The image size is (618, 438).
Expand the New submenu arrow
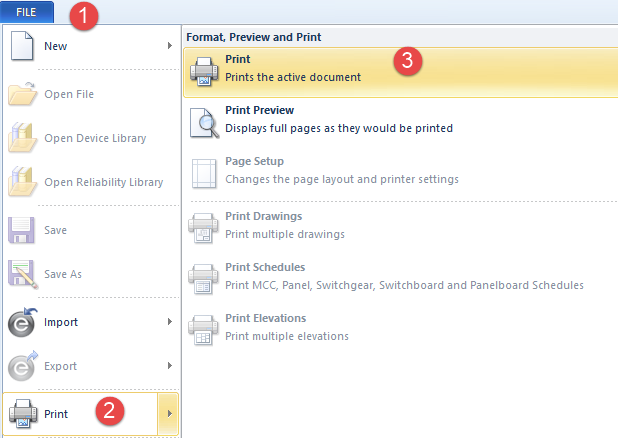[169, 46]
